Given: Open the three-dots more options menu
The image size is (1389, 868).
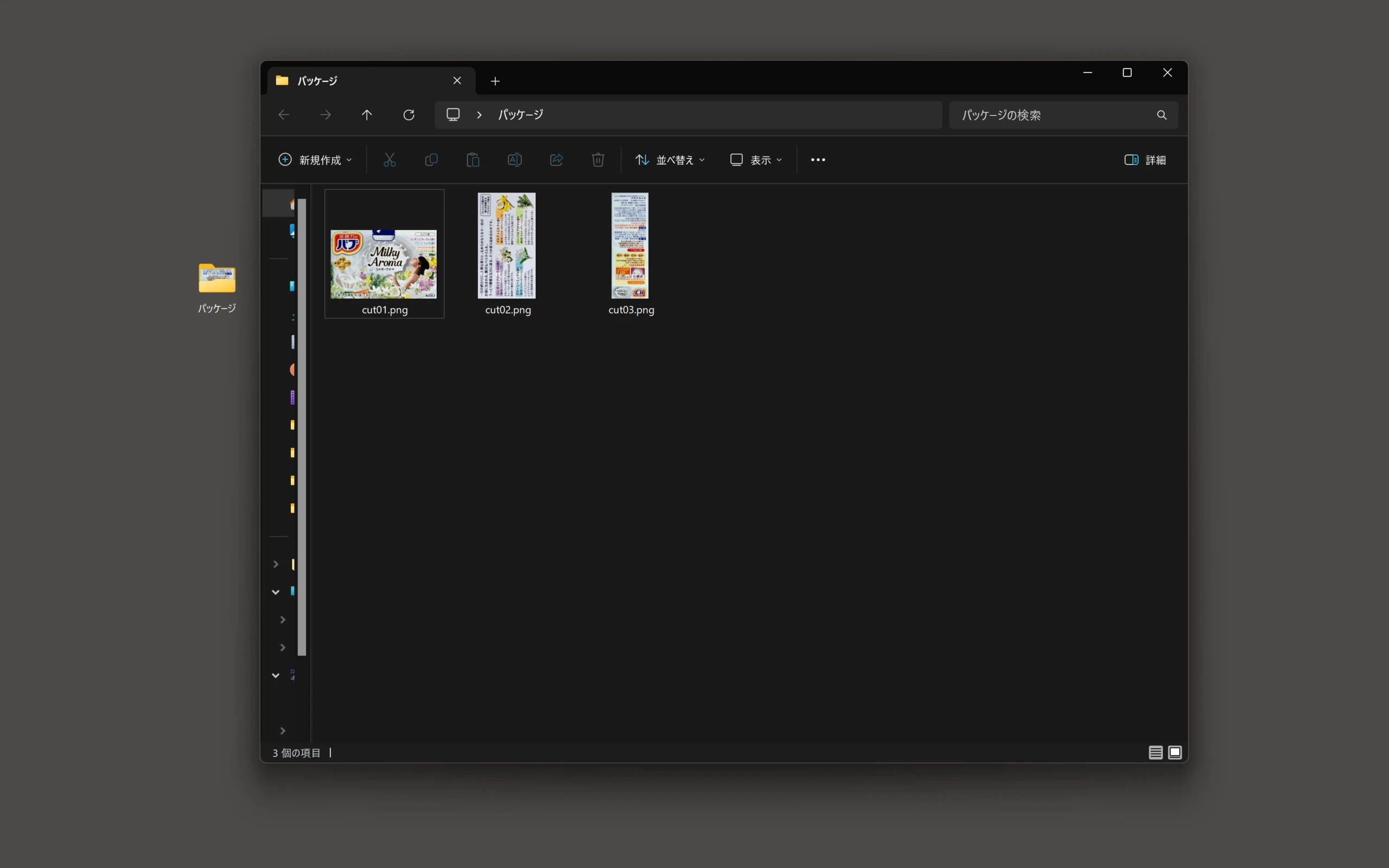Looking at the screenshot, I should [x=818, y=159].
